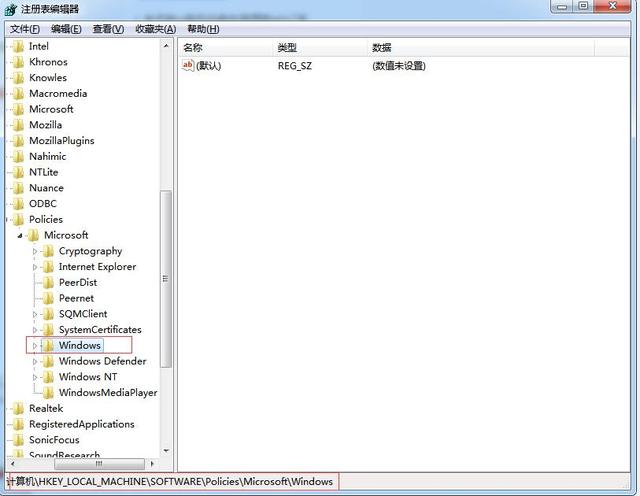Collapse Microsoft key under Policies
The height and width of the screenshot is (496, 640).
tap(20, 236)
